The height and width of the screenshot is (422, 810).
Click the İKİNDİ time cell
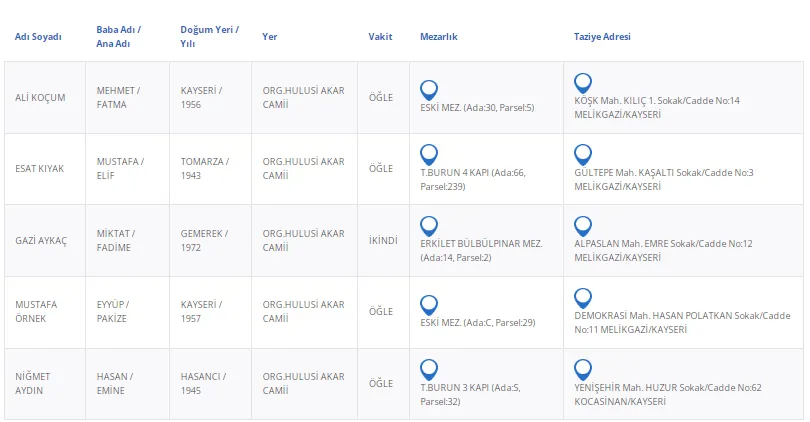pyautogui.click(x=383, y=240)
